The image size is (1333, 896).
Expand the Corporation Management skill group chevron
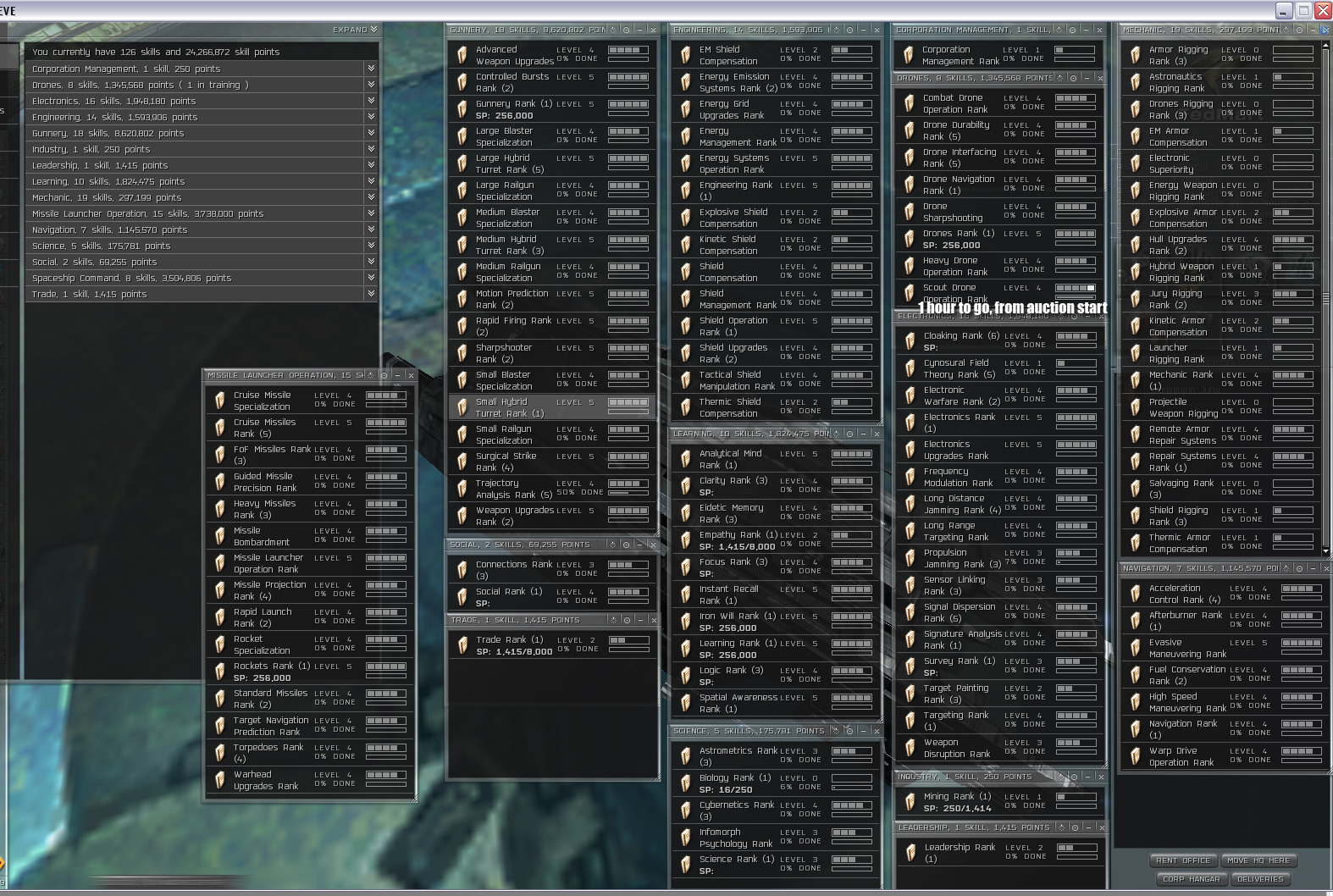[371, 69]
